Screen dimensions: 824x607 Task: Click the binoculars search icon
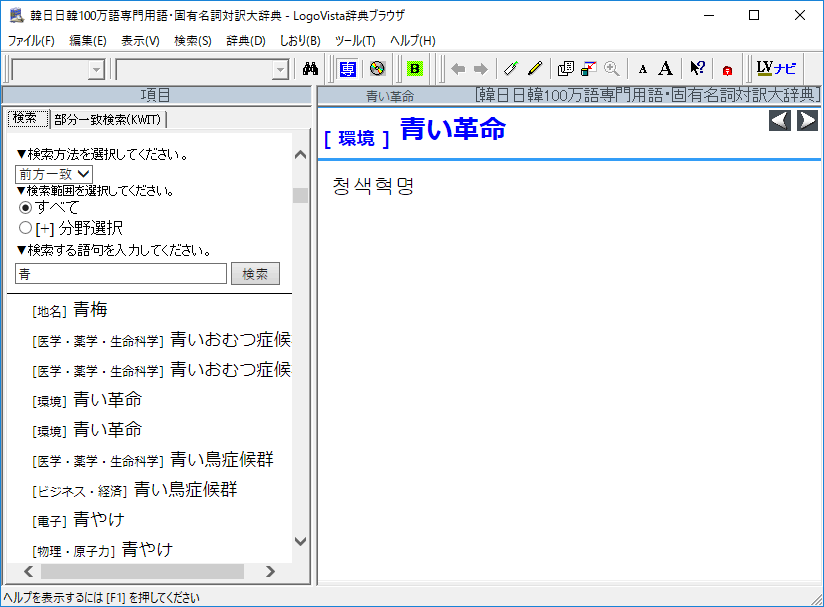[x=310, y=69]
